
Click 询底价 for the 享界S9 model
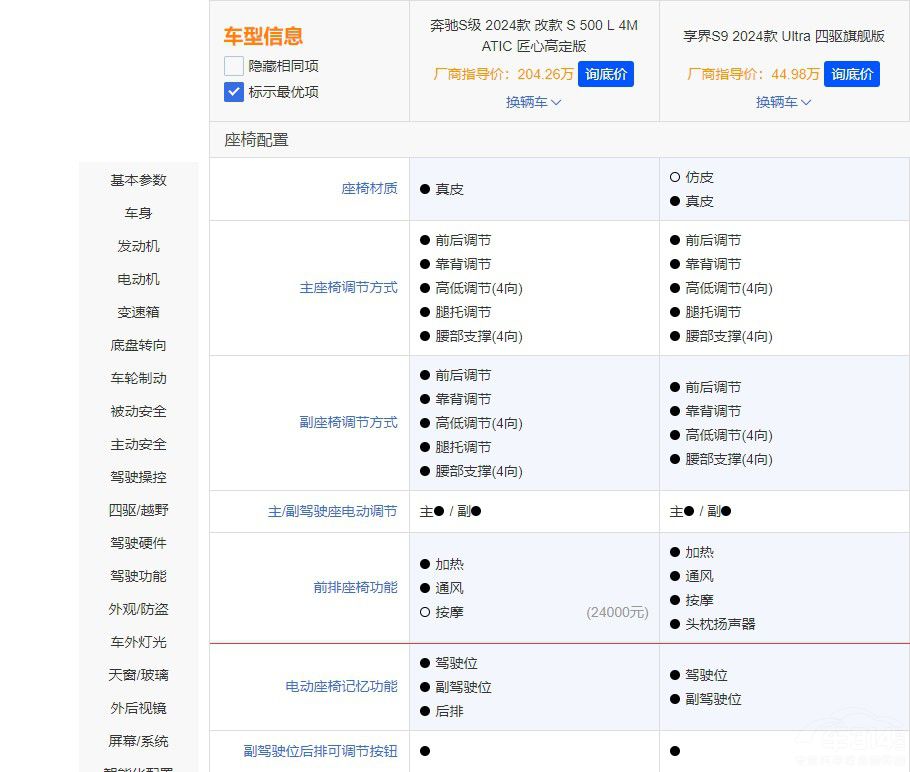tap(852, 74)
